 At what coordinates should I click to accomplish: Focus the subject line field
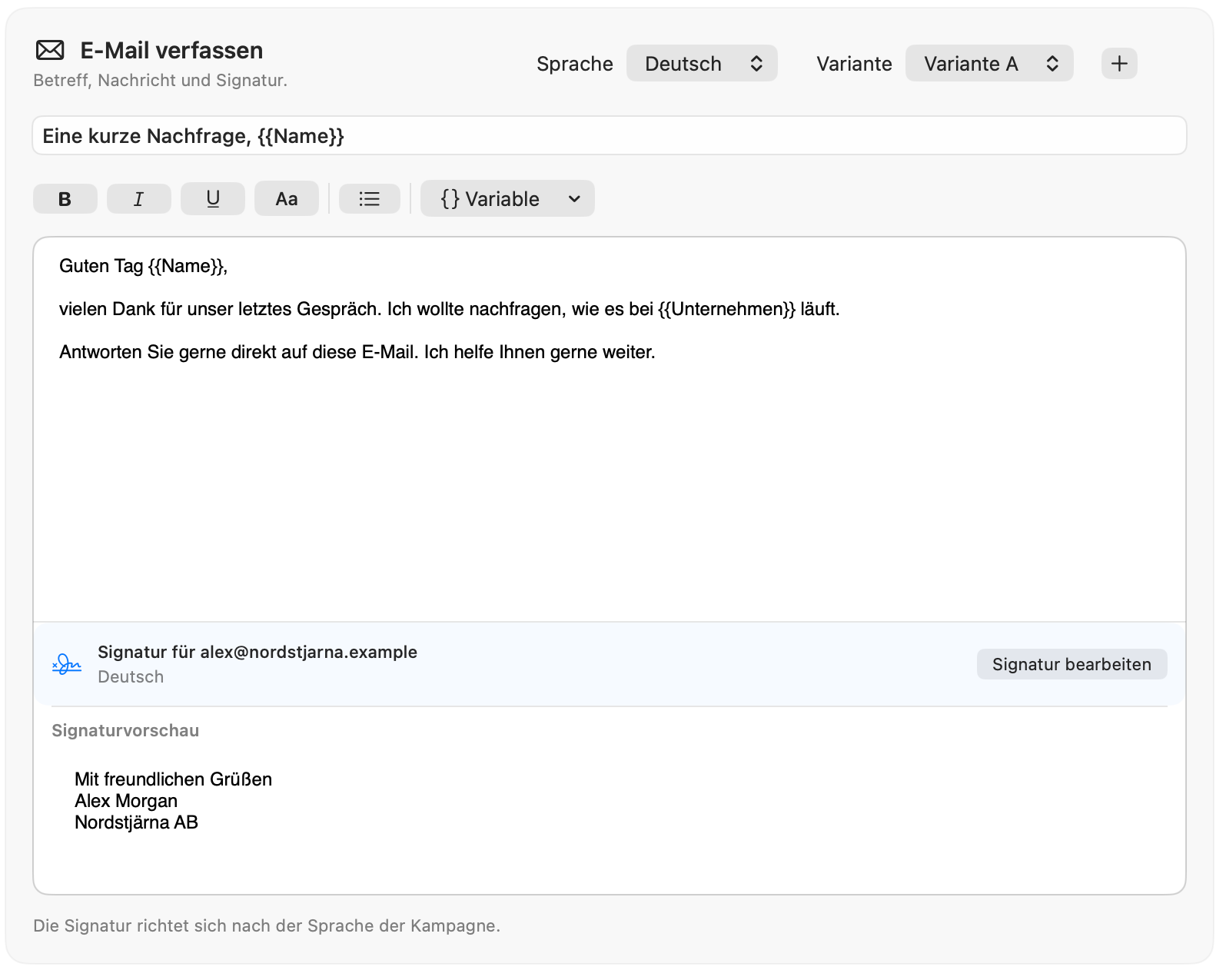click(x=610, y=136)
